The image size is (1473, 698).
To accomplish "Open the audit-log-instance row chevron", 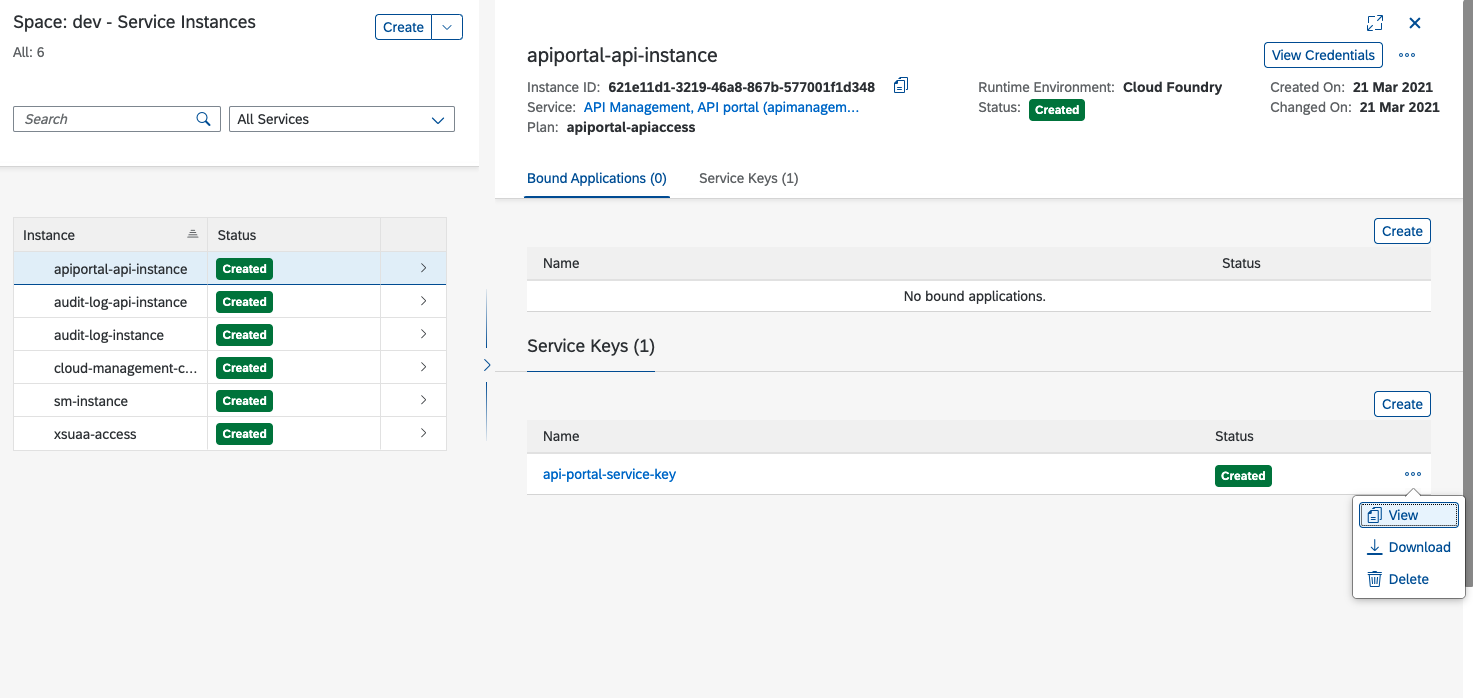I will pos(423,334).
